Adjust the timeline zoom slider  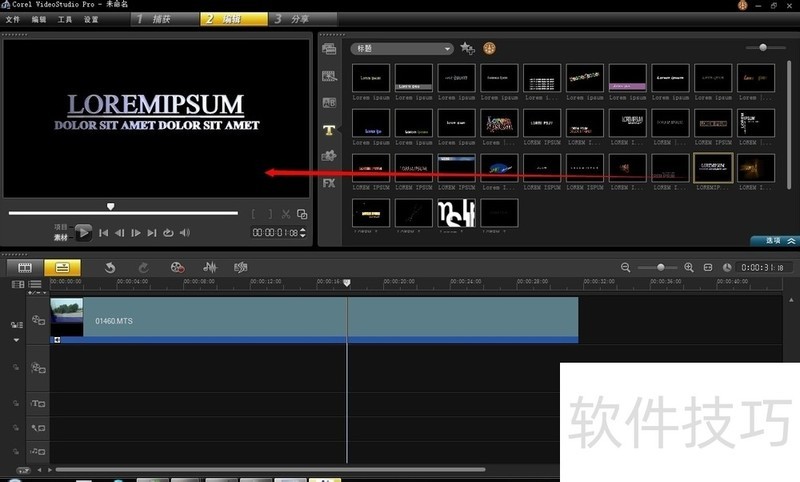pyautogui.click(x=660, y=268)
